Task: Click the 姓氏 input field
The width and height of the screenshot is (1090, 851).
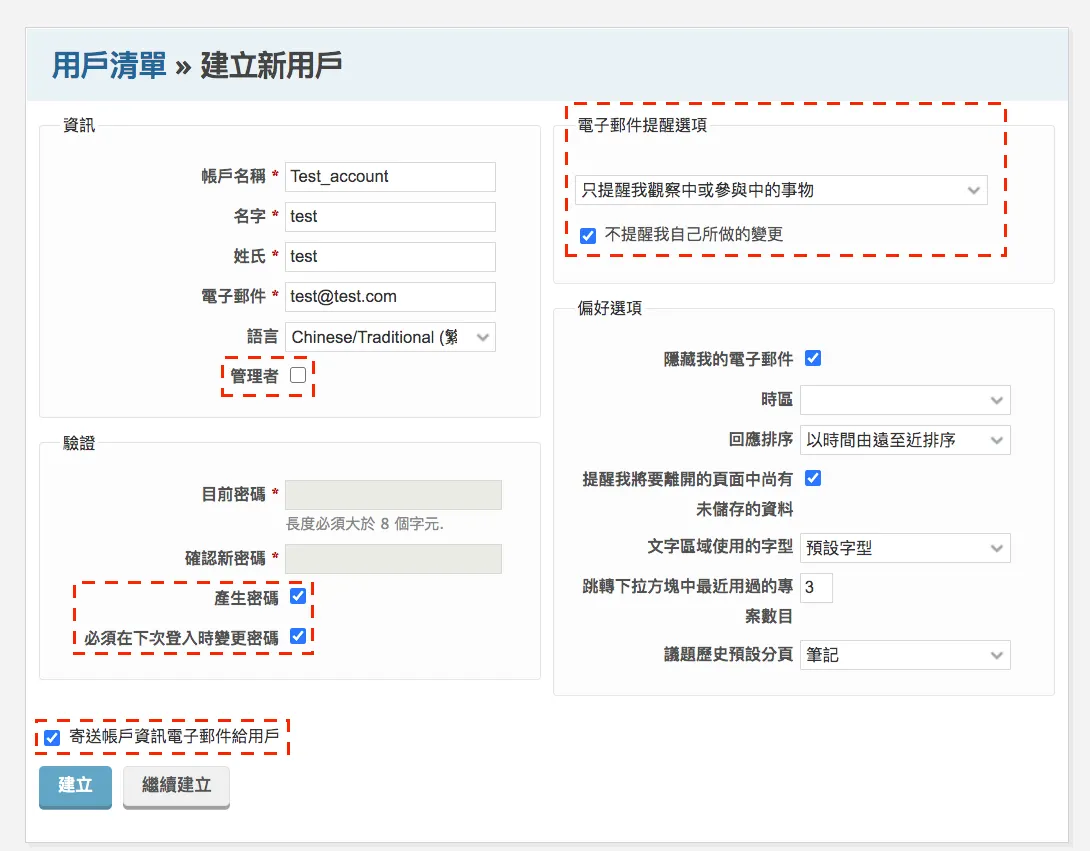Action: click(x=390, y=257)
